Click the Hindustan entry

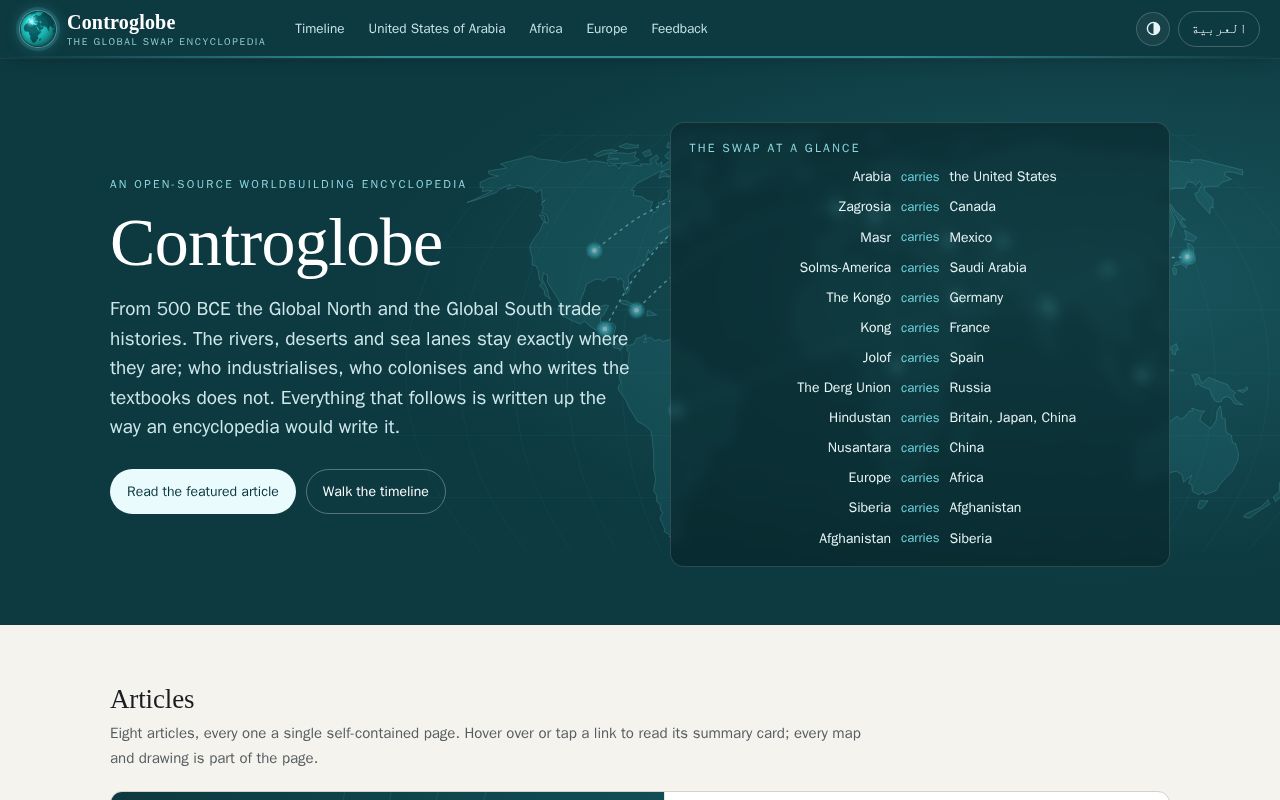coord(860,417)
